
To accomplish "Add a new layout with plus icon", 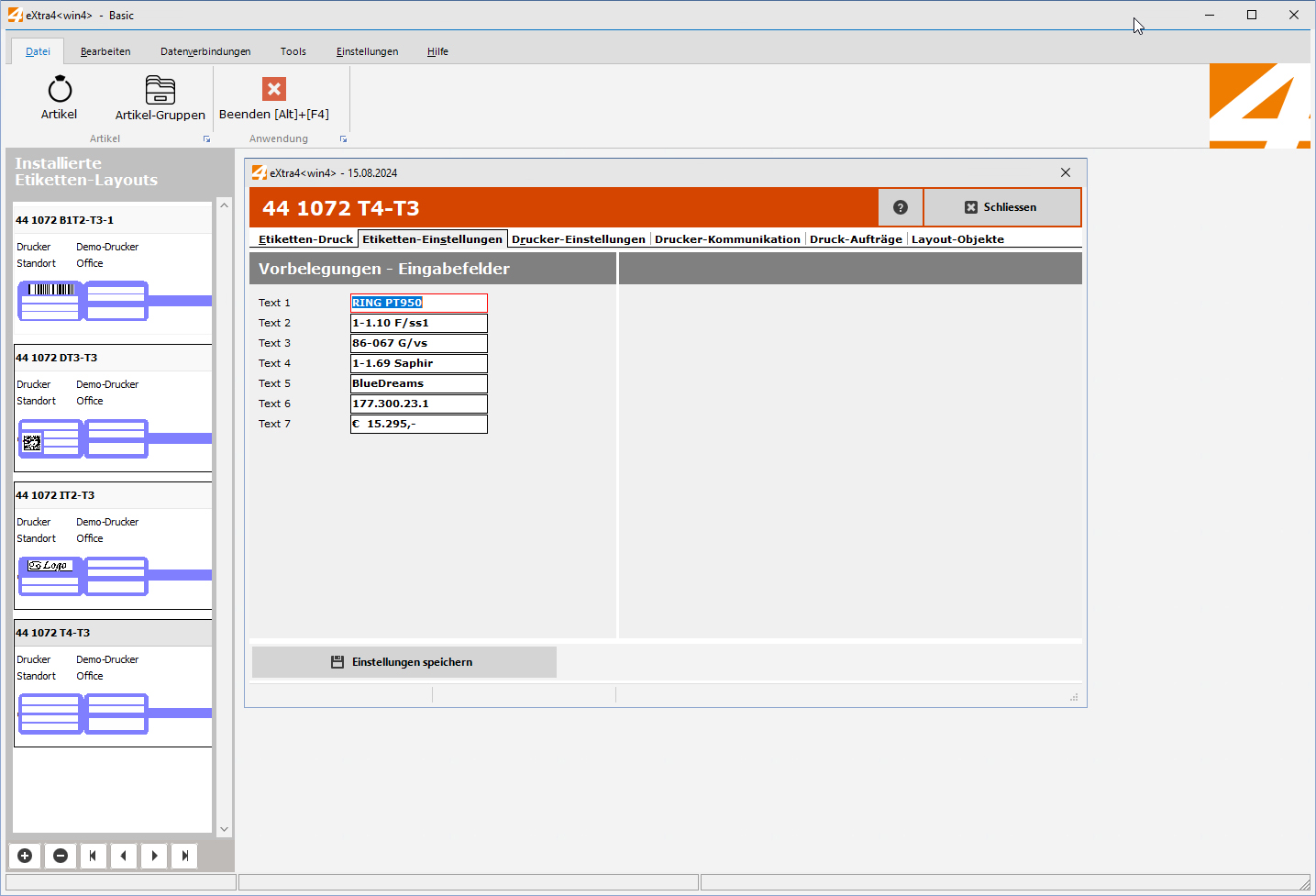I will (25, 856).
